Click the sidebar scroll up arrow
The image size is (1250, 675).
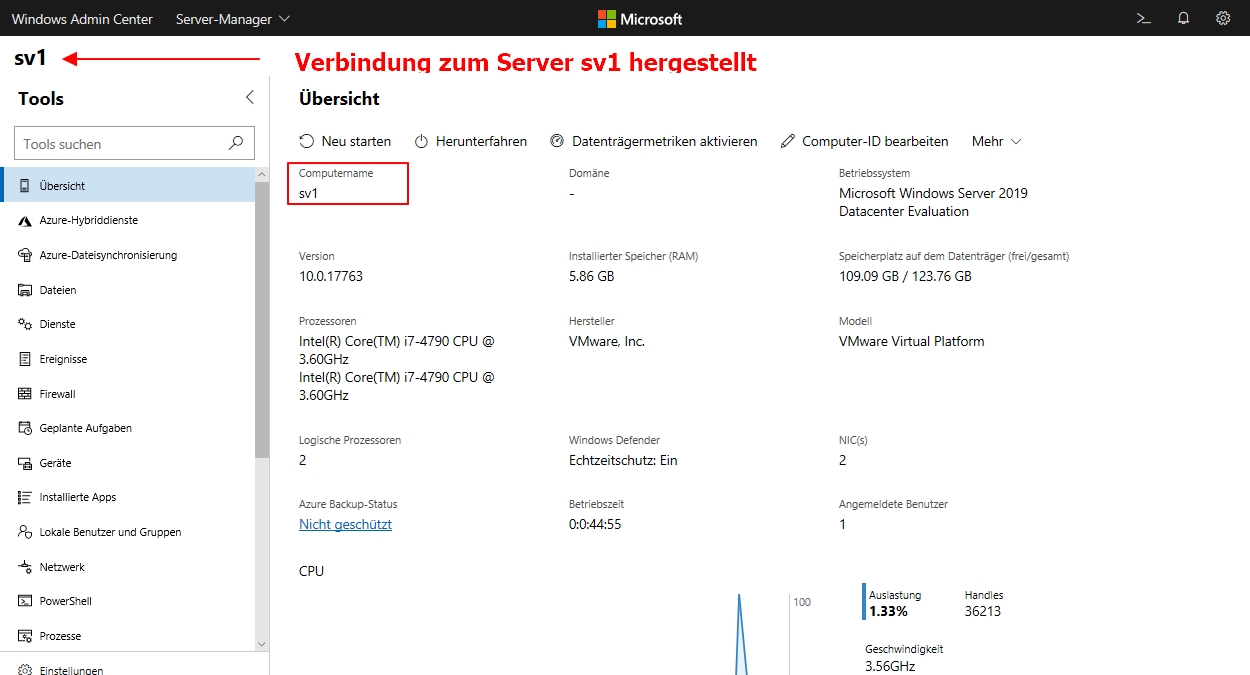[262, 175]
